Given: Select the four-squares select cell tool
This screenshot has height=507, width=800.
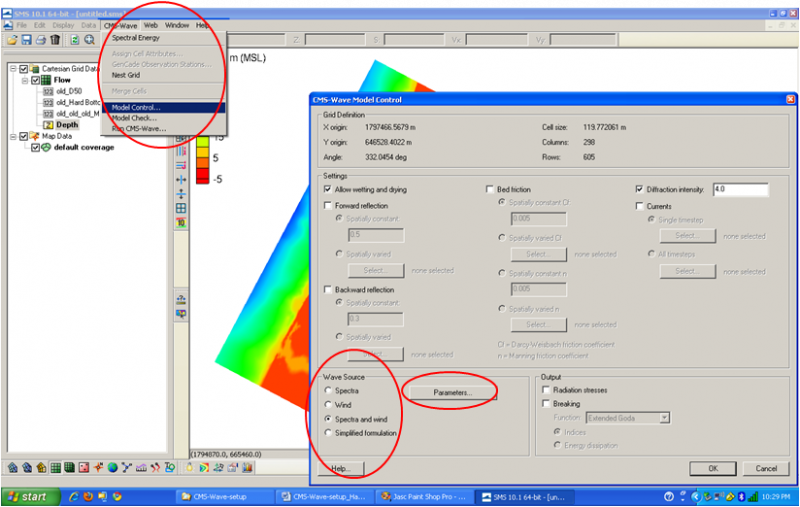Looking at the screenshot, I should point(181,208).
